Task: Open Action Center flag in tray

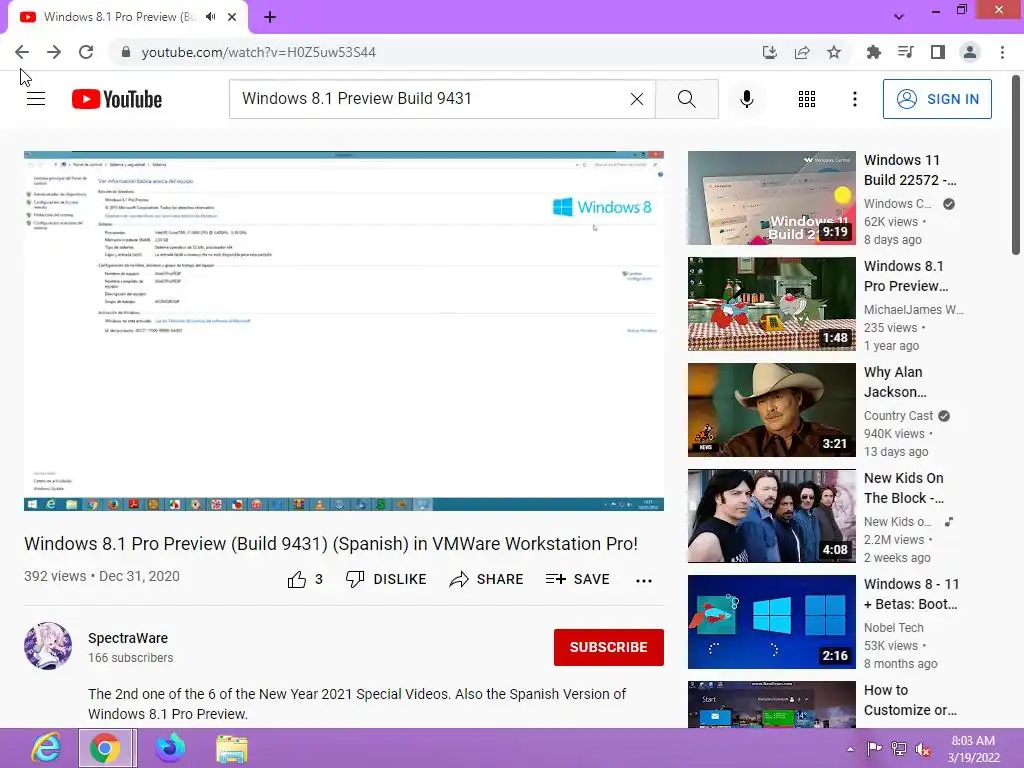Action: pos(874,749)
